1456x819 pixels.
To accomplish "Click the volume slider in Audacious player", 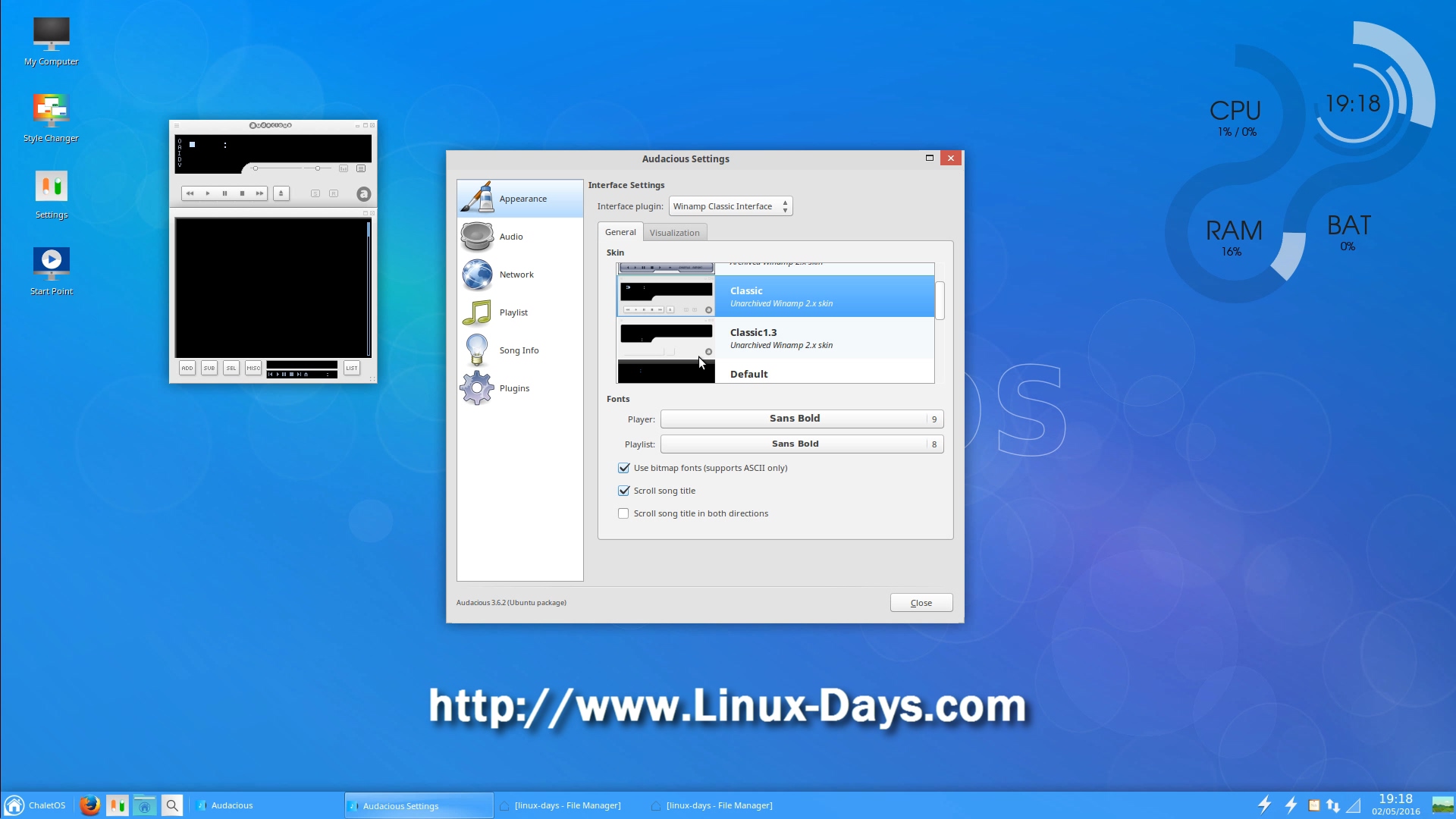I will pyautogui.click(x=276, y=168).
